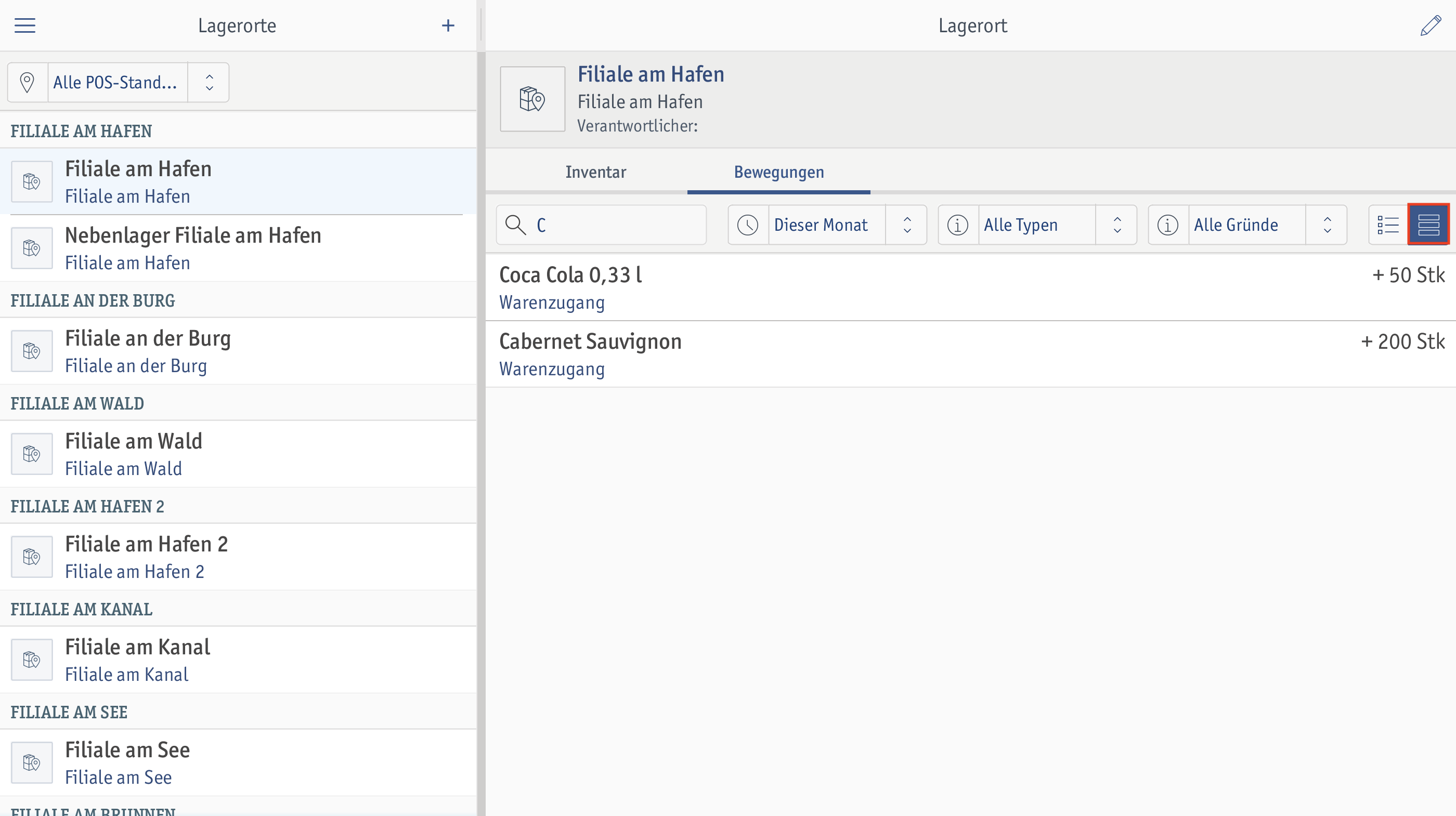Click the info icon beside Alle Typen
This screenshot has width=1456, height=816.
pos(957,225)
